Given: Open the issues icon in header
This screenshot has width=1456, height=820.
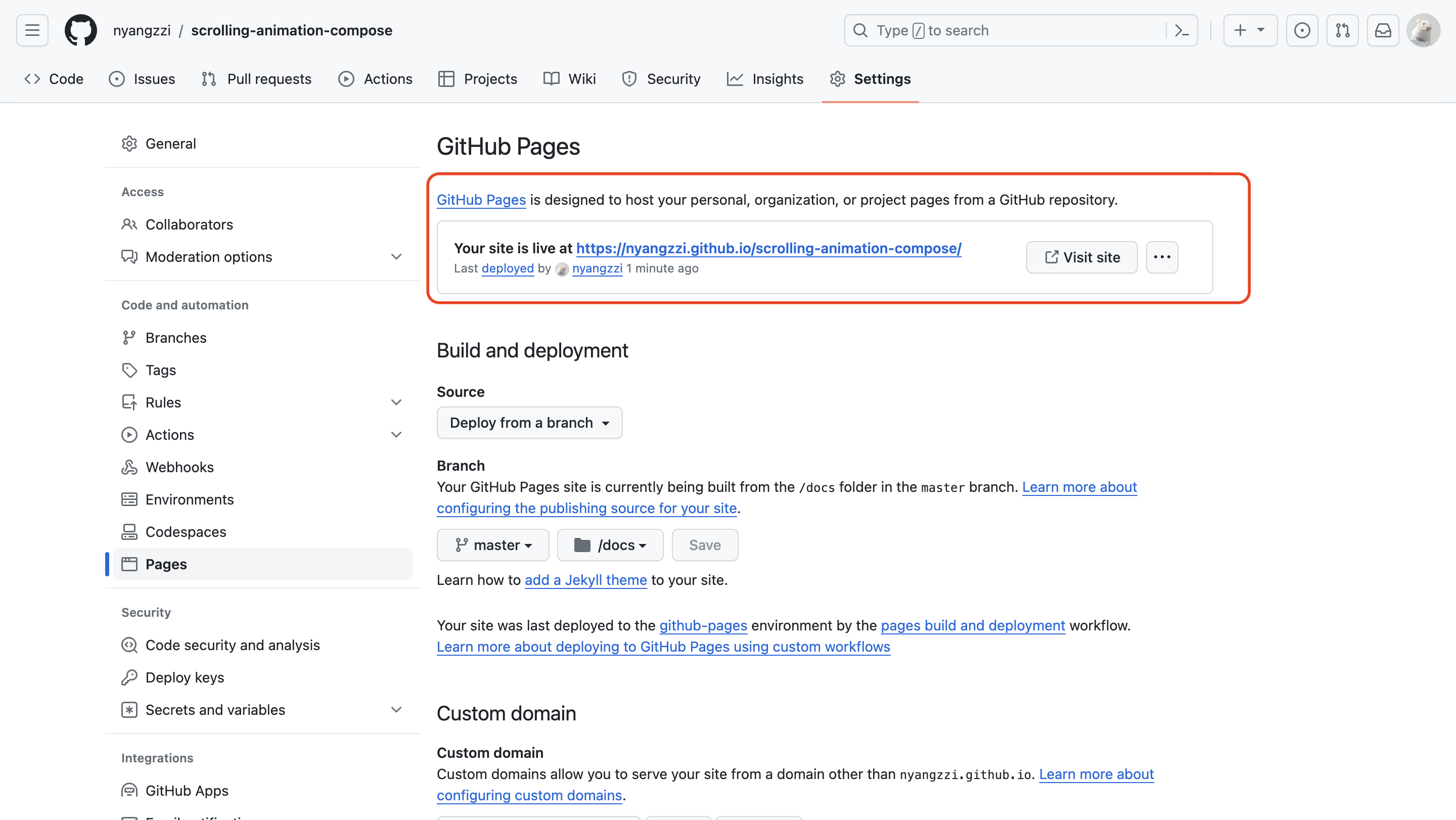Looking at the screenshot, I should coord(1302,30).
